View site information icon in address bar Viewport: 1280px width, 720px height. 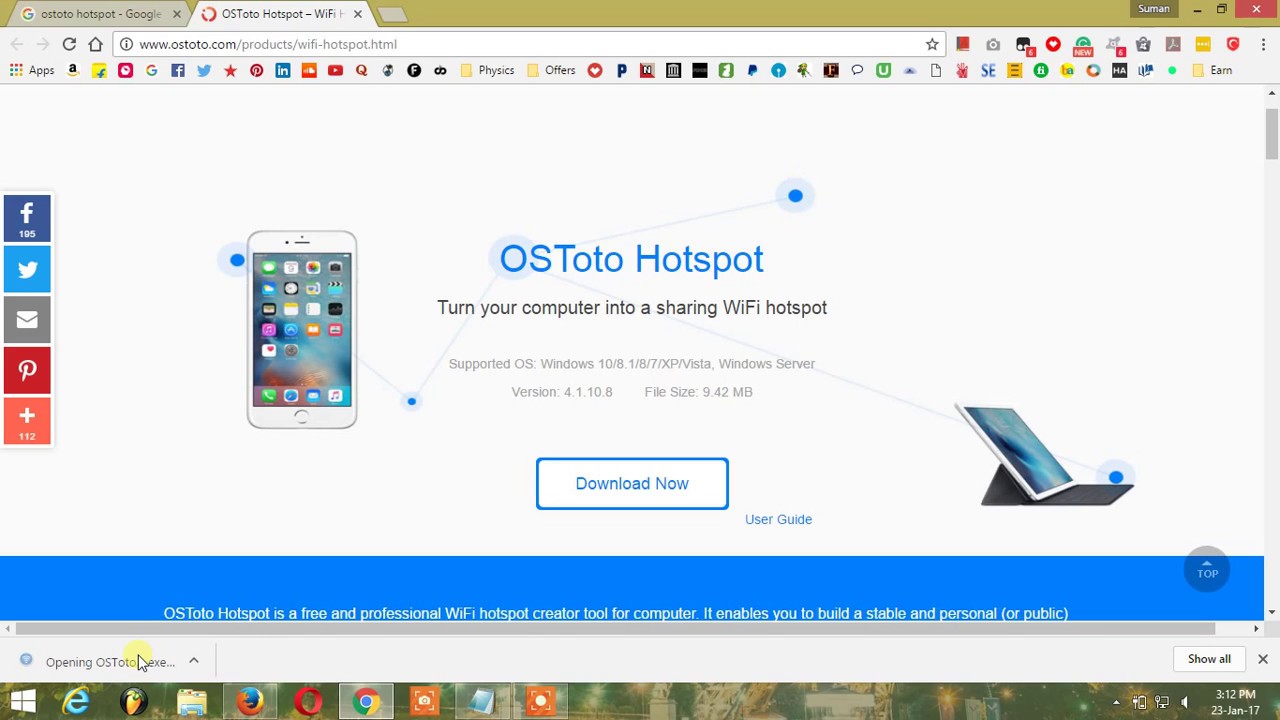tap(127, 44)
